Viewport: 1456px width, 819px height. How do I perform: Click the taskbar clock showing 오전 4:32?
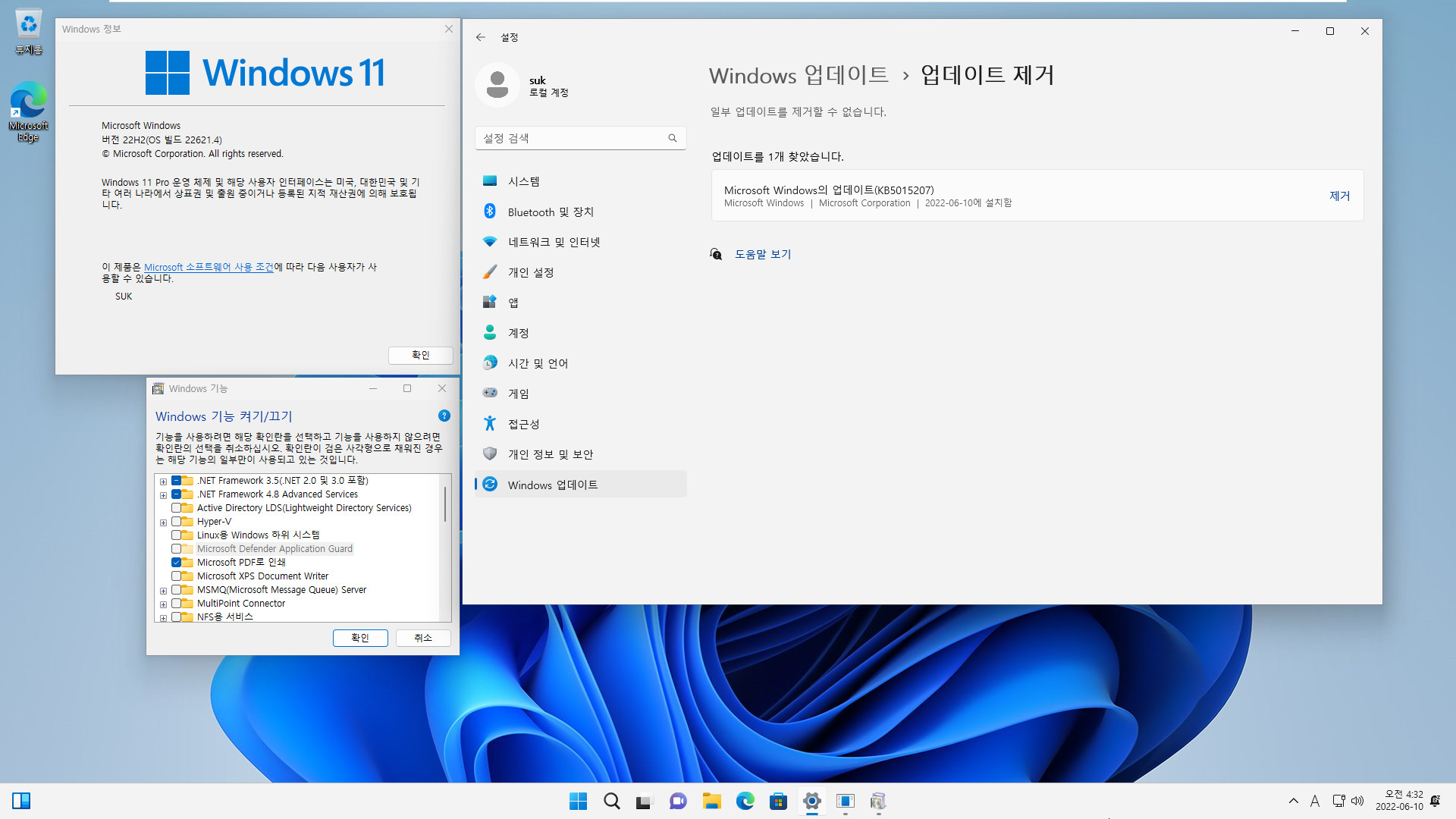pos(1399,801)
